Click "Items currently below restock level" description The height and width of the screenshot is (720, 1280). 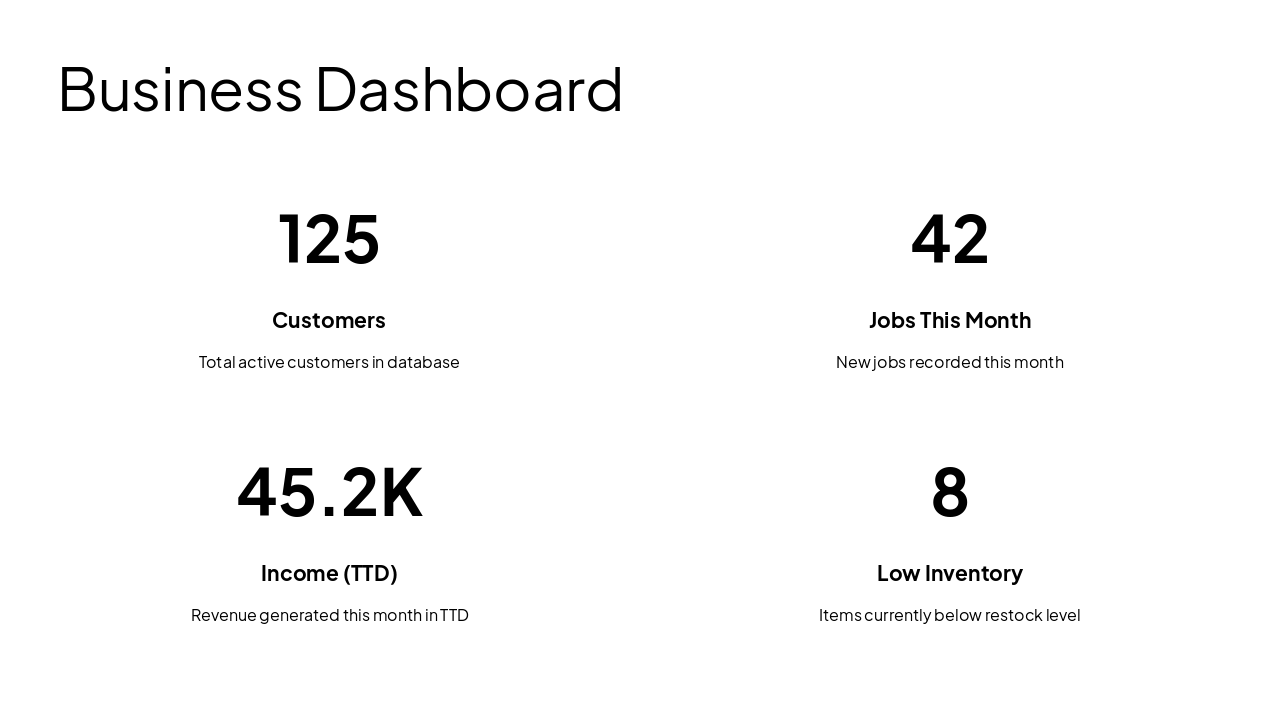950,615
